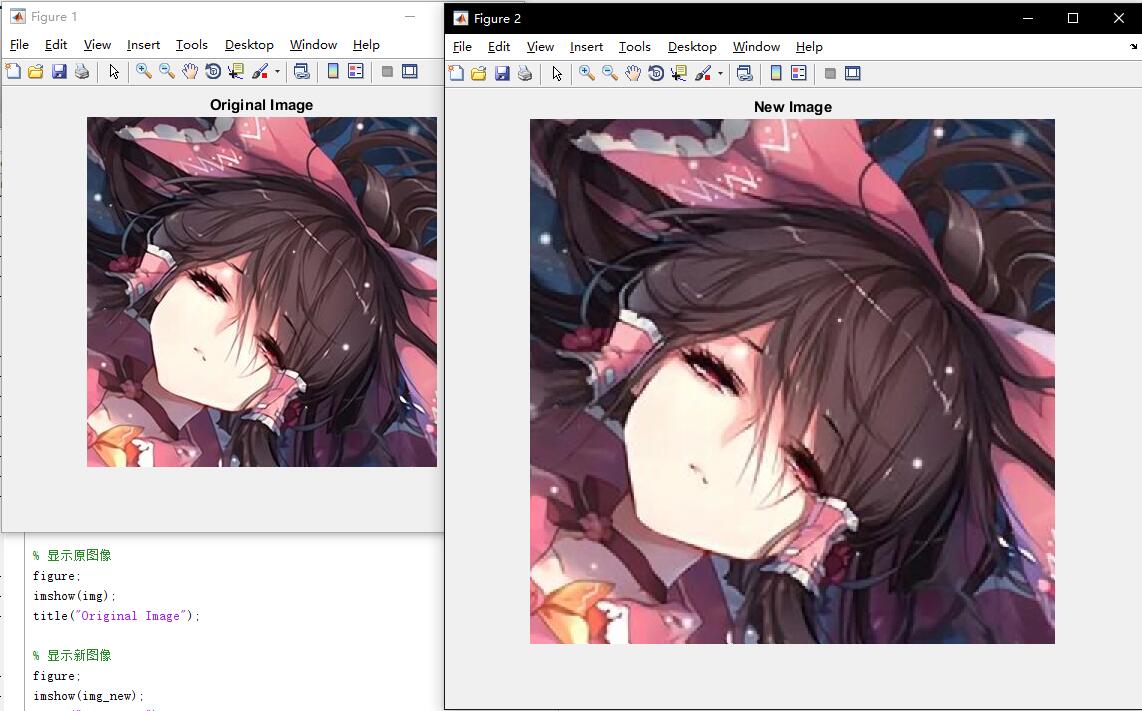The width and height of the screenshot is (1142, 711).
Task: Select Edit Plot arrow tool in Figure 2
Action: tap(556, 73)
